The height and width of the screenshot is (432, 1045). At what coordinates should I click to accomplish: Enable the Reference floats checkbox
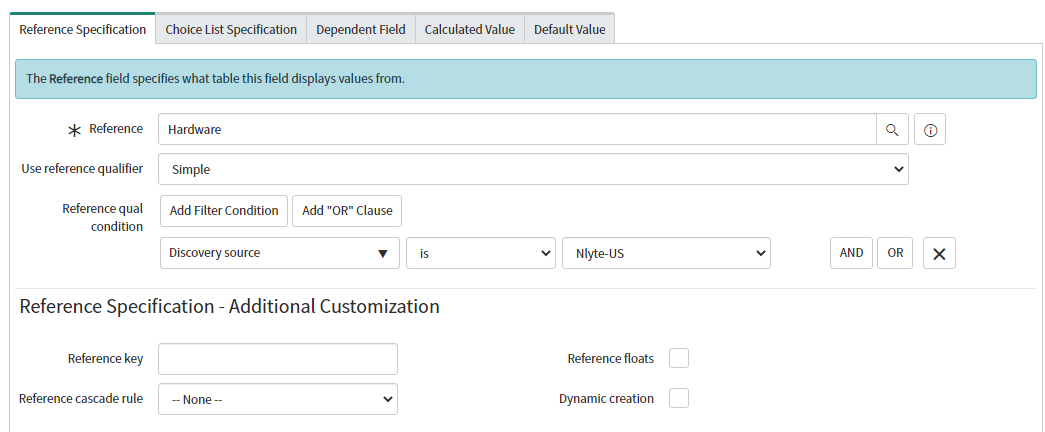[x=679, y=358]
